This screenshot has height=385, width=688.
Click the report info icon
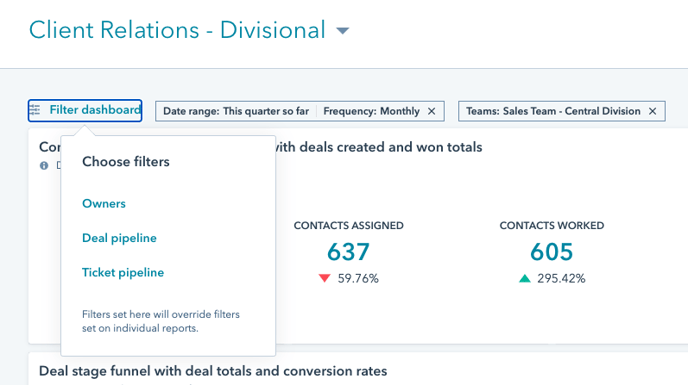(44, 166)
